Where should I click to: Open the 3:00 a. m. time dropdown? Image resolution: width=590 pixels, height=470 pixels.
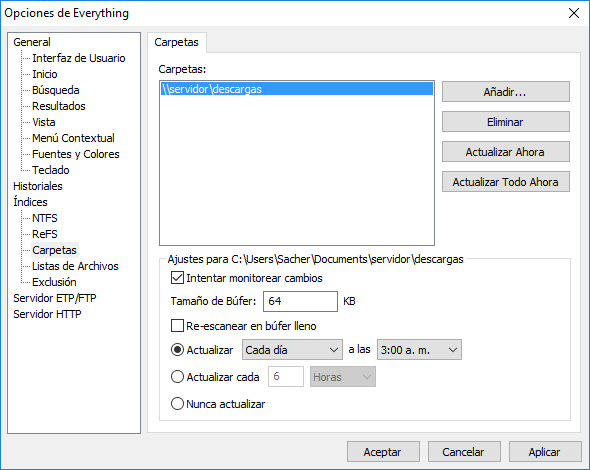click(x=419, y=350)
